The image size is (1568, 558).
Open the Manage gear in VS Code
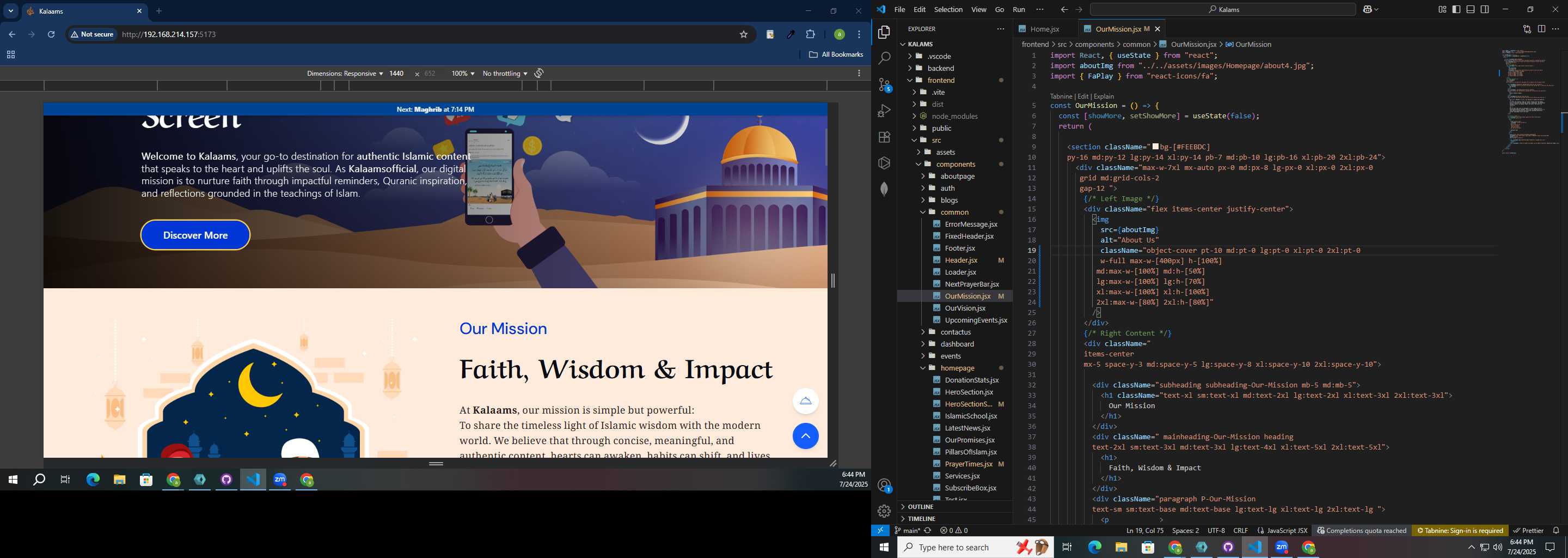884,511
